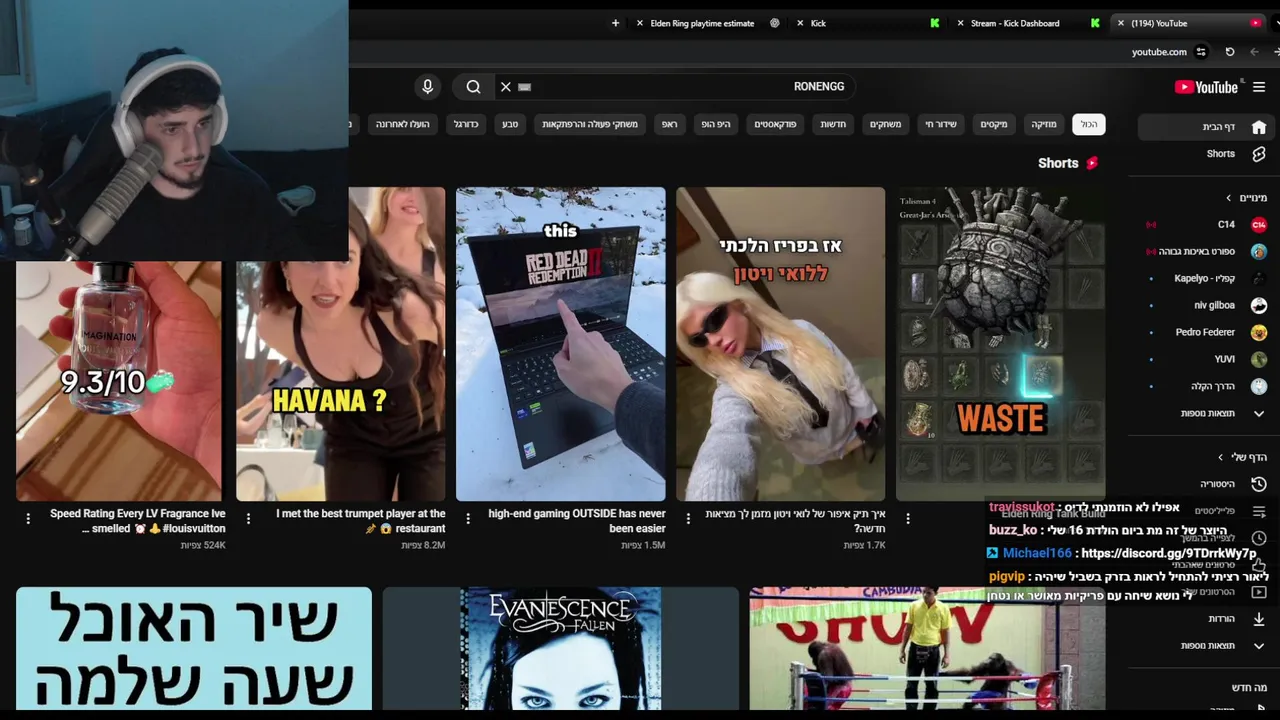Open options for the Elden Ring short
The width and height of the screenshot is (1280, 720).
(908, 518)
